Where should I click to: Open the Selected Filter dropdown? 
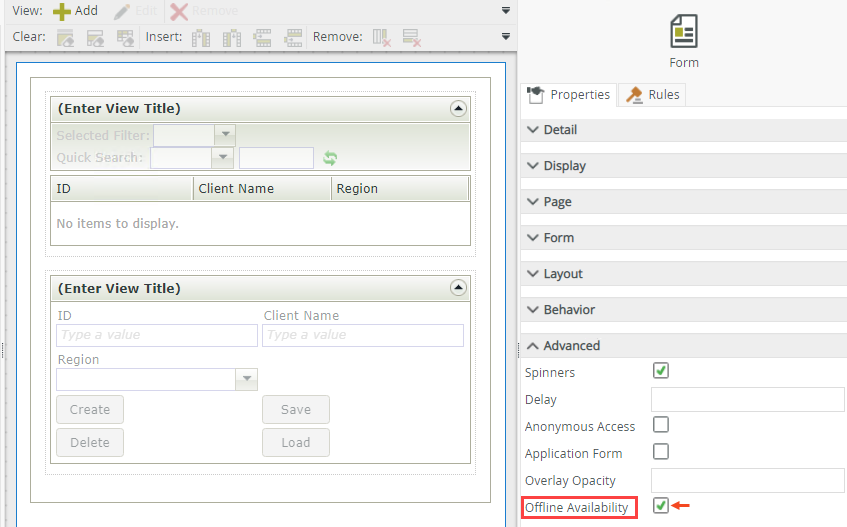225,135
